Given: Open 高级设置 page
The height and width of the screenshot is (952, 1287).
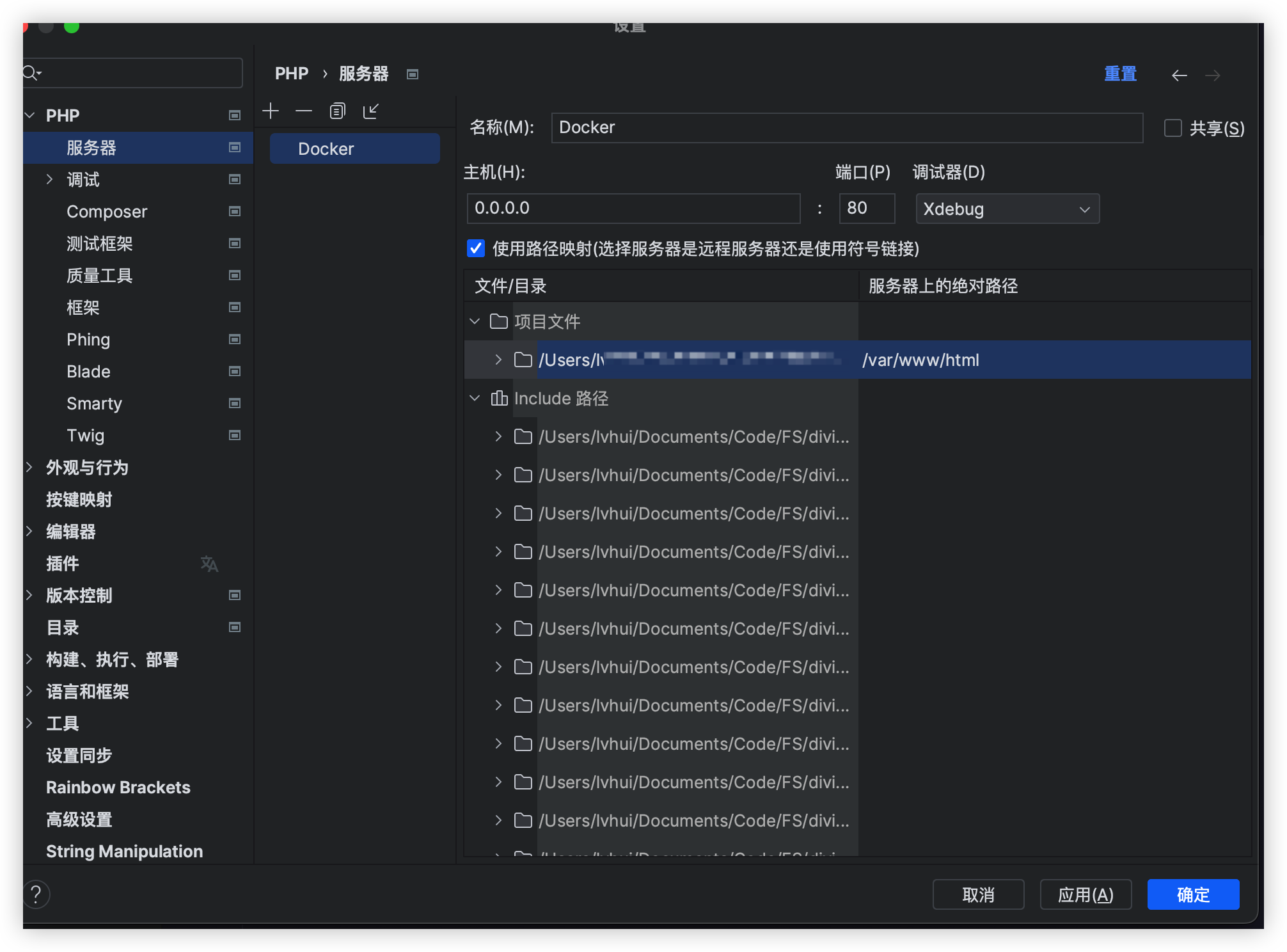Looking at the screenshot, I should pos(79,819).
